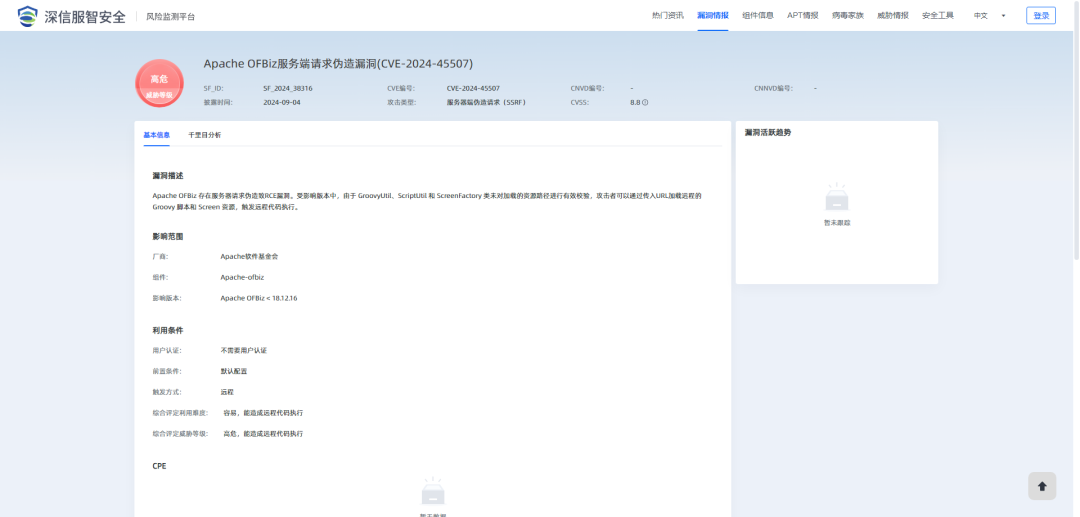Click the 漏洞描述 heading

click(168, 176)
